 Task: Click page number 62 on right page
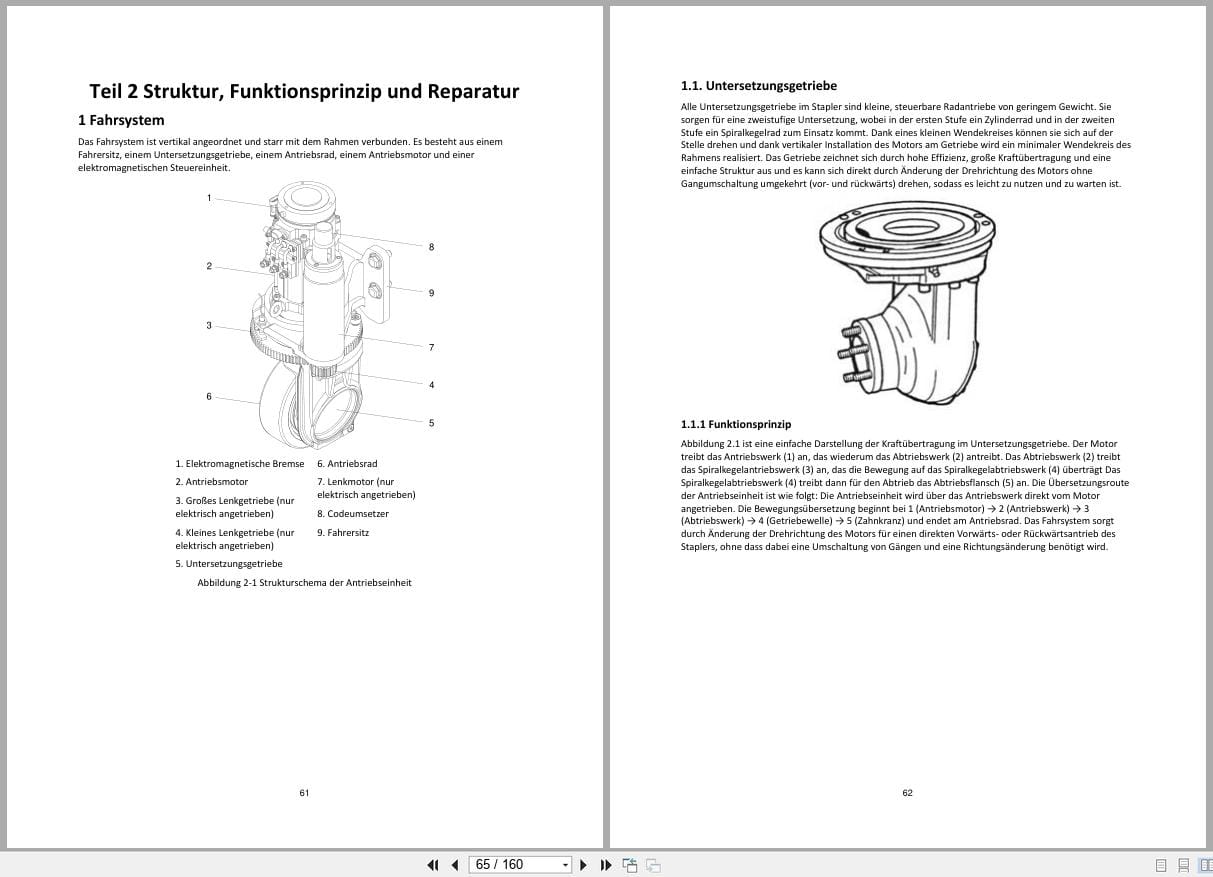click(907, 792)
